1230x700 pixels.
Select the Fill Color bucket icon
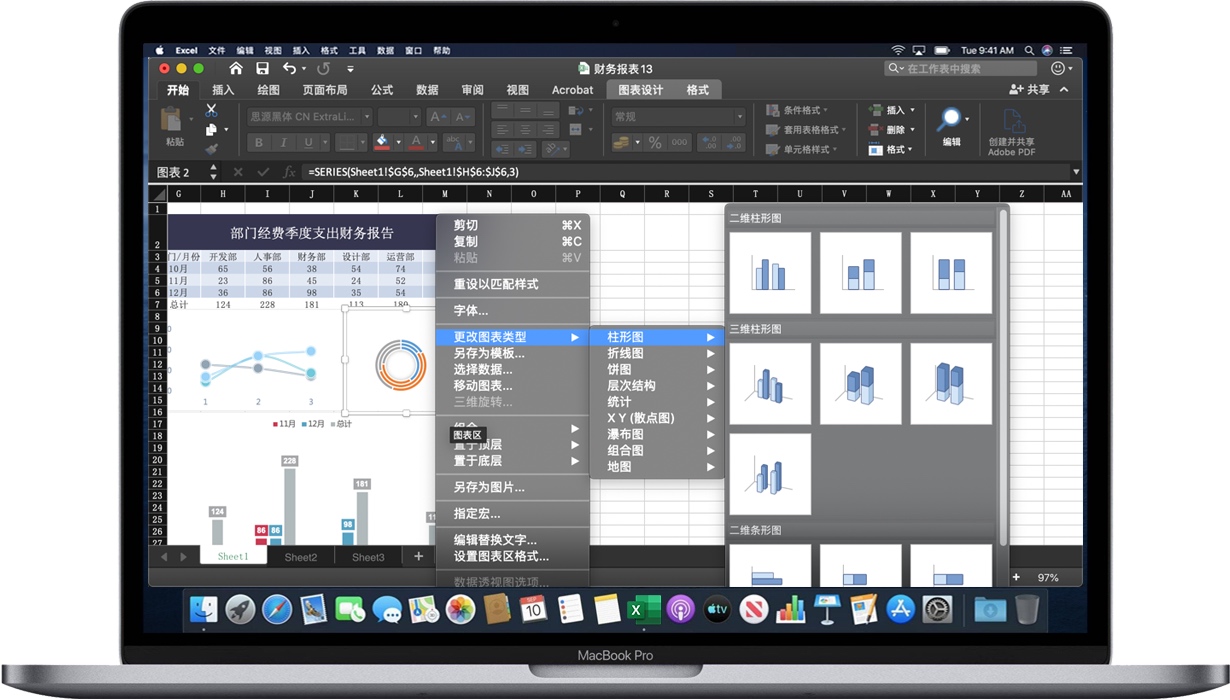click(381, 140)
